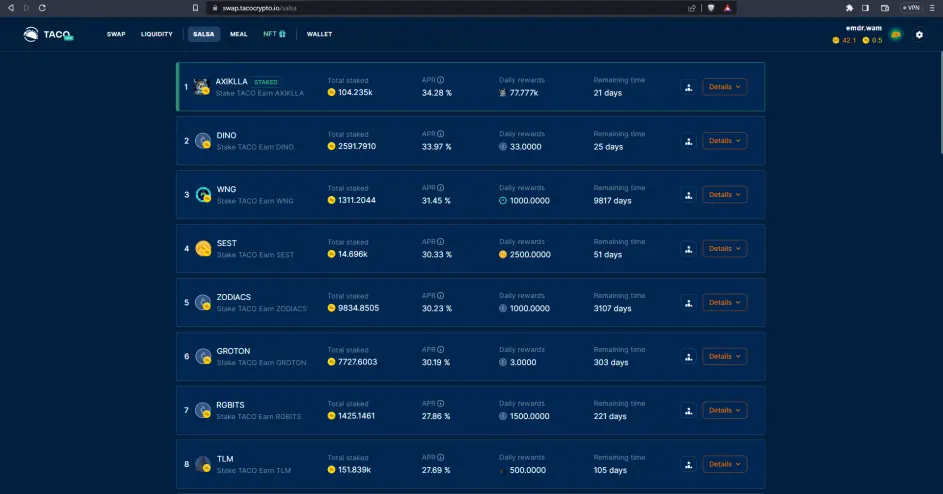The width and height of the screenshot is (943, 494).
Task: Open the Taco logo home link
Action: click(48, 34)
